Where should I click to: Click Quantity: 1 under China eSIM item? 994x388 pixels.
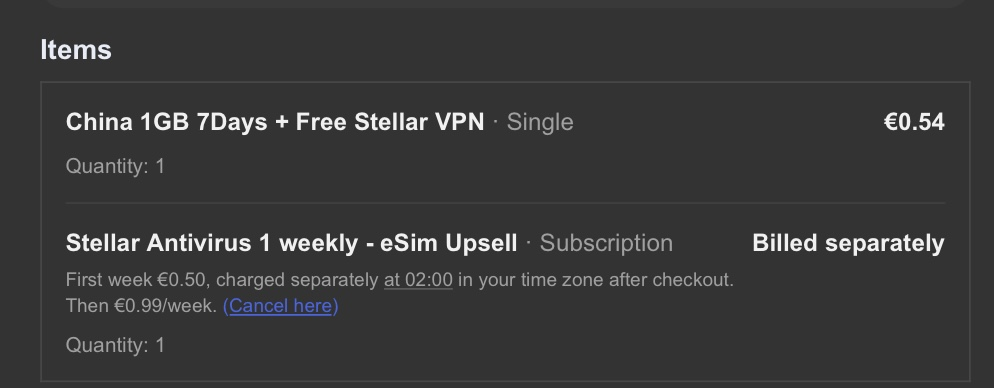point(115,167)
